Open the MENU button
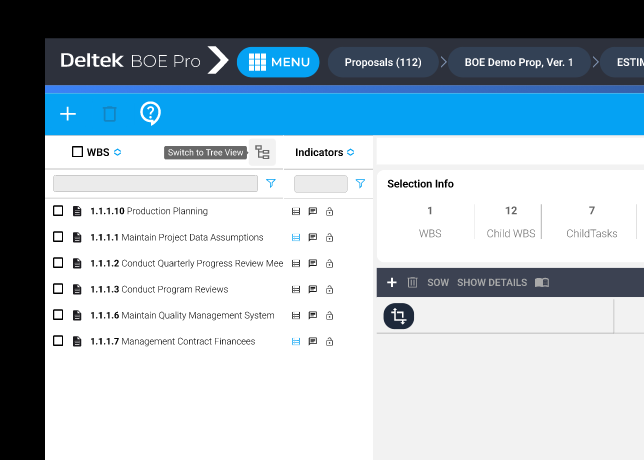 click(x=278, y=62)
